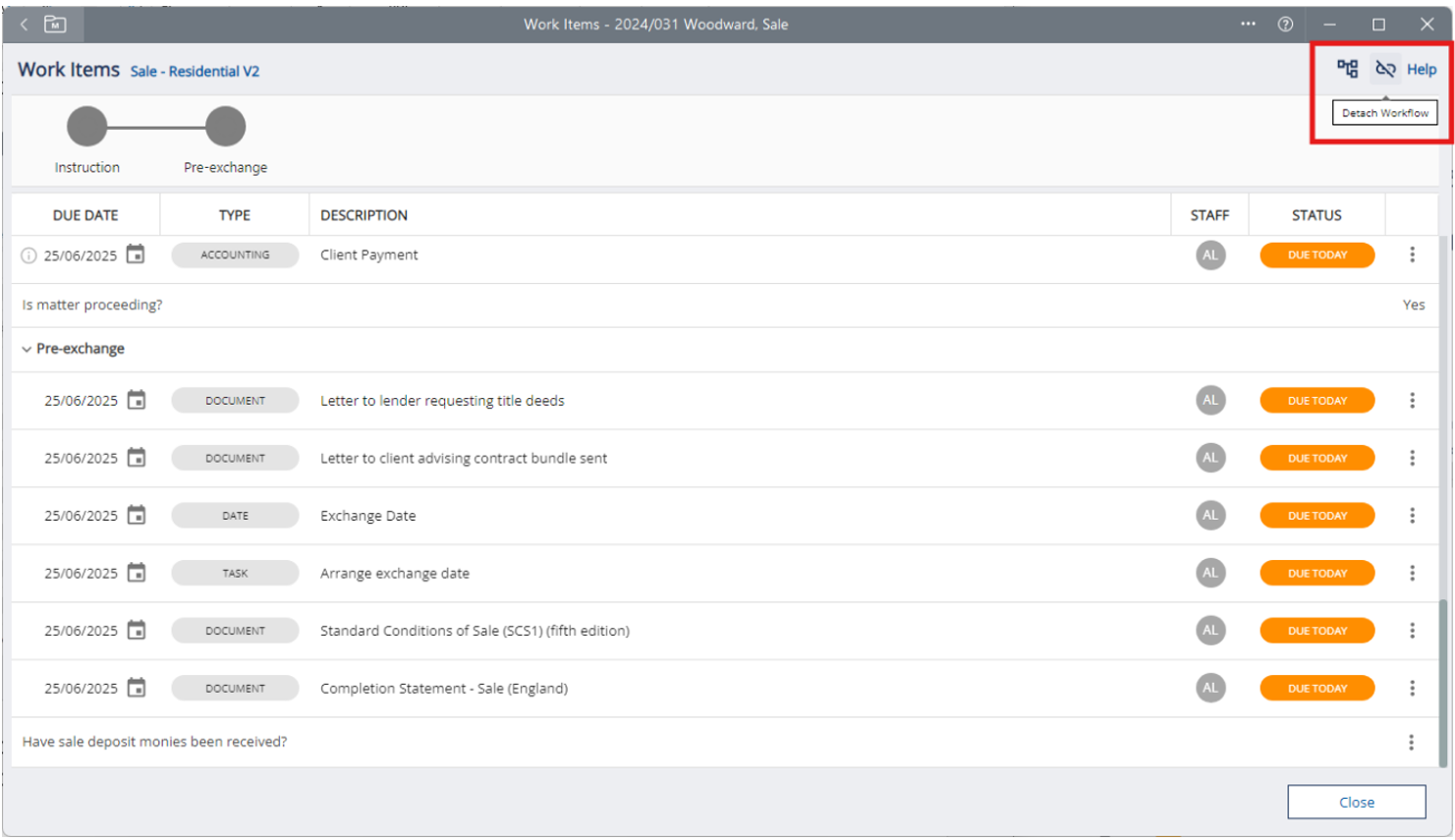Sort by the Due Date column header
The width and height of the screenshot is (1455, 840).
pyautogui.click(x=85, y=215)
